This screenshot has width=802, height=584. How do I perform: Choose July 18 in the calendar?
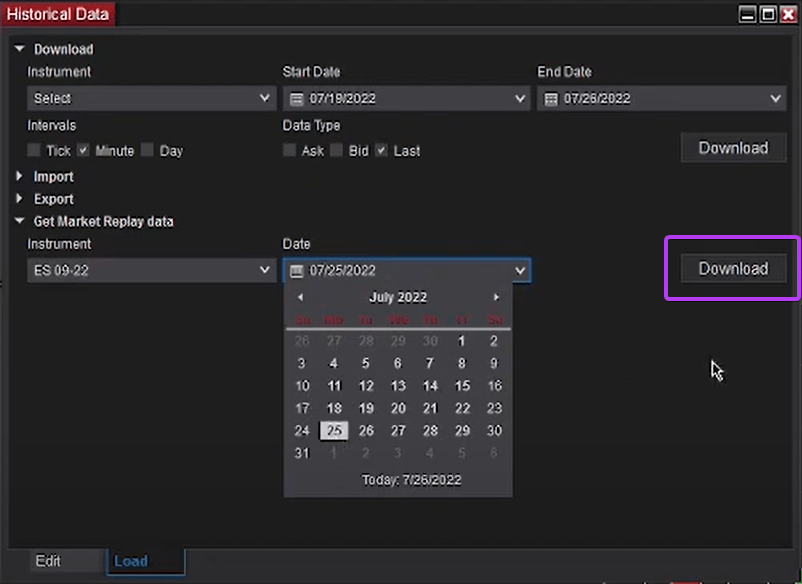coord(334,409)
